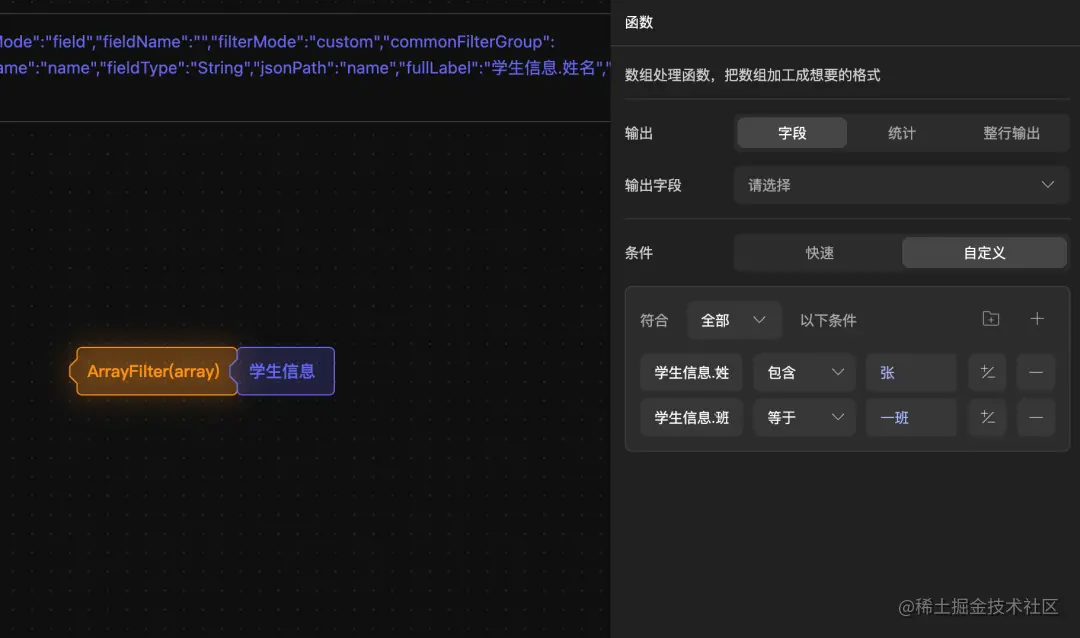Viewport: 1080px width, 638px height.
Task: Click the 学生信息 node label
Action: point(284,371)
